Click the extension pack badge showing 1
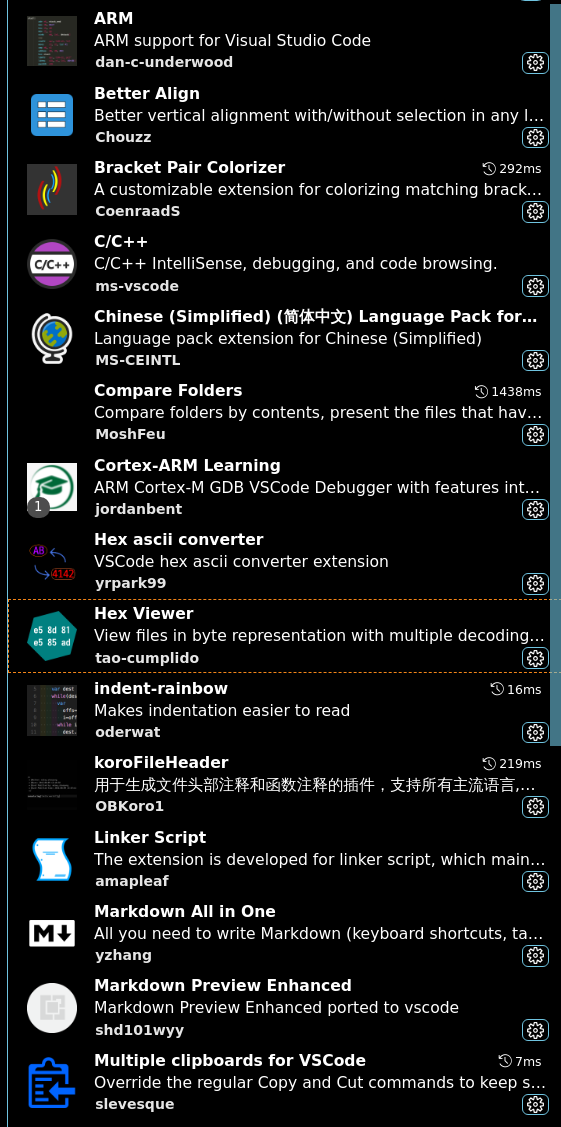Image resolution: width=561 pixels, height=1127 pixels. [38, 507]
